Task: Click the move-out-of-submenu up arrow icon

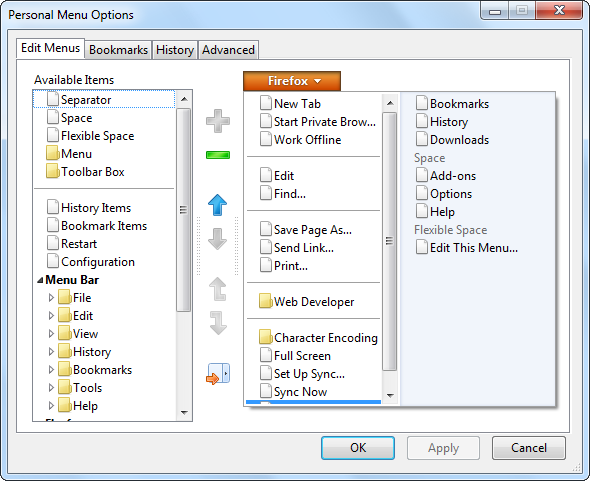Action: (x=217, y=289)
